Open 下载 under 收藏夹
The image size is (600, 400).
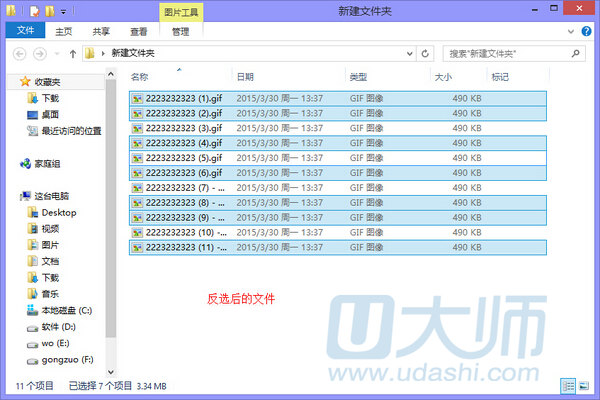tap(50, 98)
